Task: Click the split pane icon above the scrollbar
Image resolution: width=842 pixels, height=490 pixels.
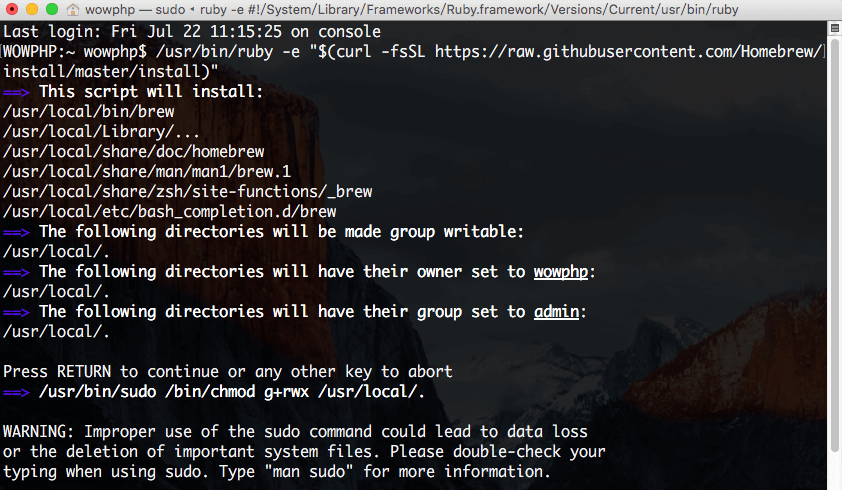Action: point(834,28)
